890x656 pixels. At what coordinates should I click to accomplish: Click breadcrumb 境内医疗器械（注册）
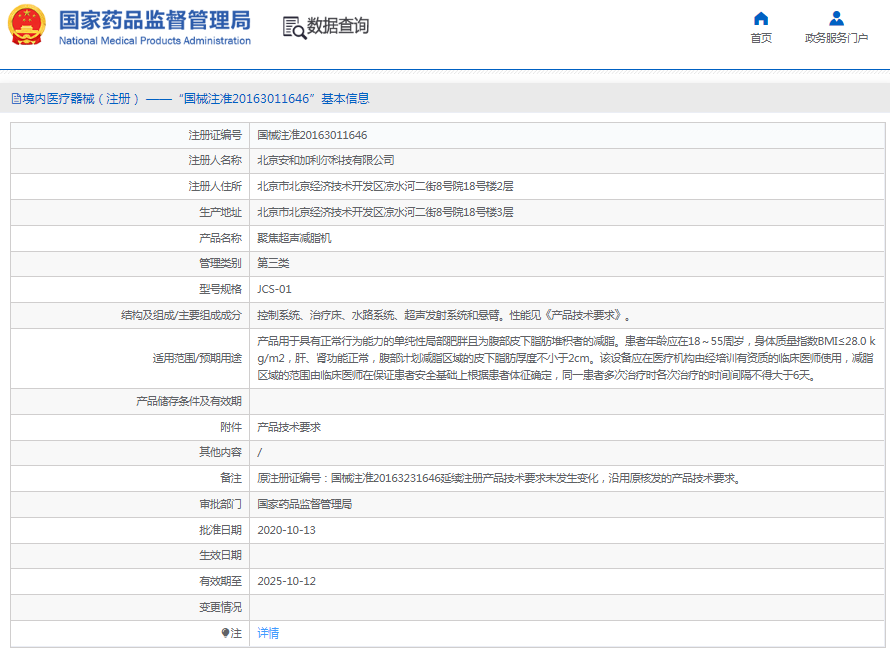click(x=81, y=99)
